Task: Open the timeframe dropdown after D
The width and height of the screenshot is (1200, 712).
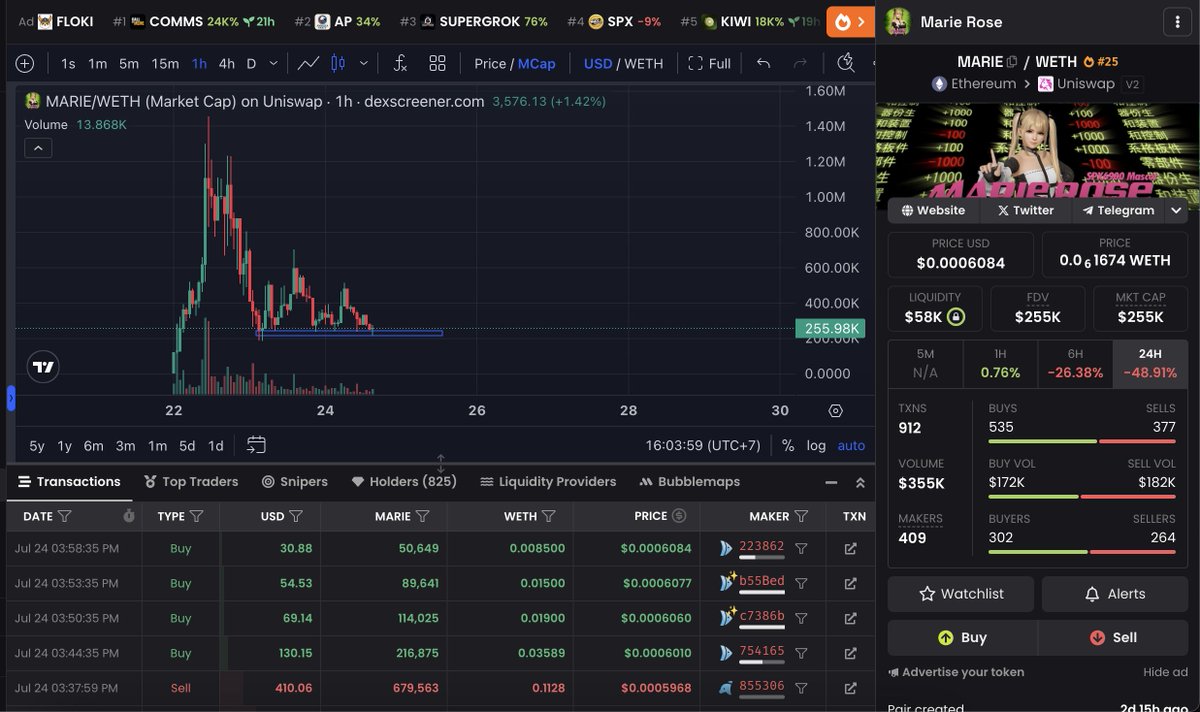Action: point(274,63)
